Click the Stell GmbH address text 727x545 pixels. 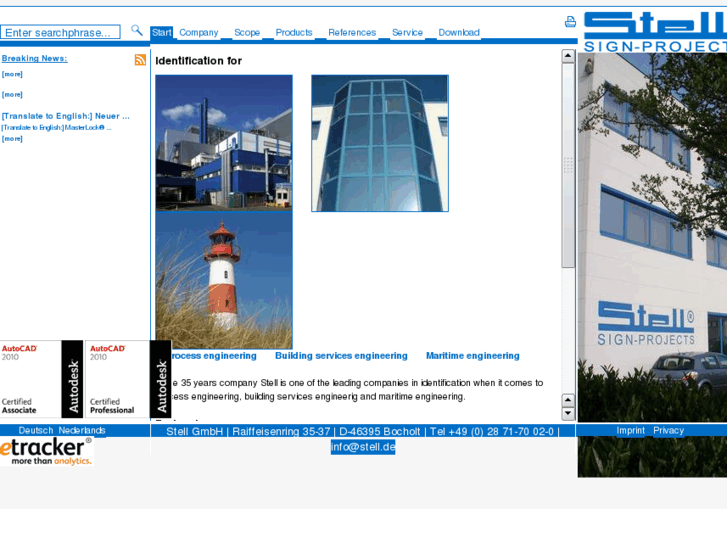point(363,431)
